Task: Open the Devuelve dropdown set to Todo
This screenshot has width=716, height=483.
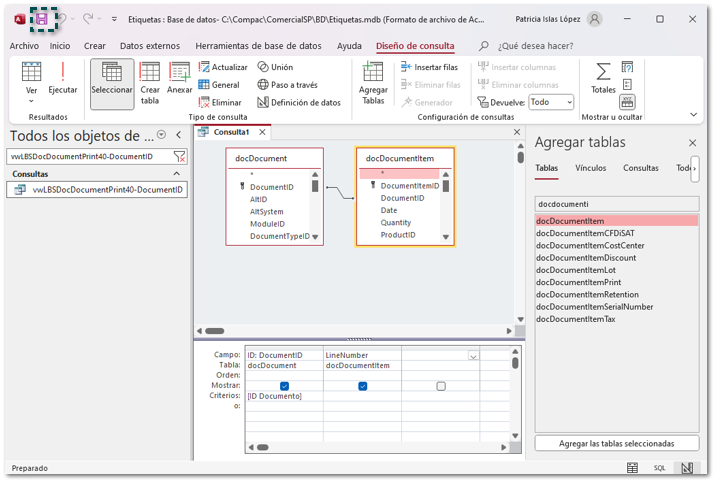Action: pyautogui.click(x=551, y=102)
